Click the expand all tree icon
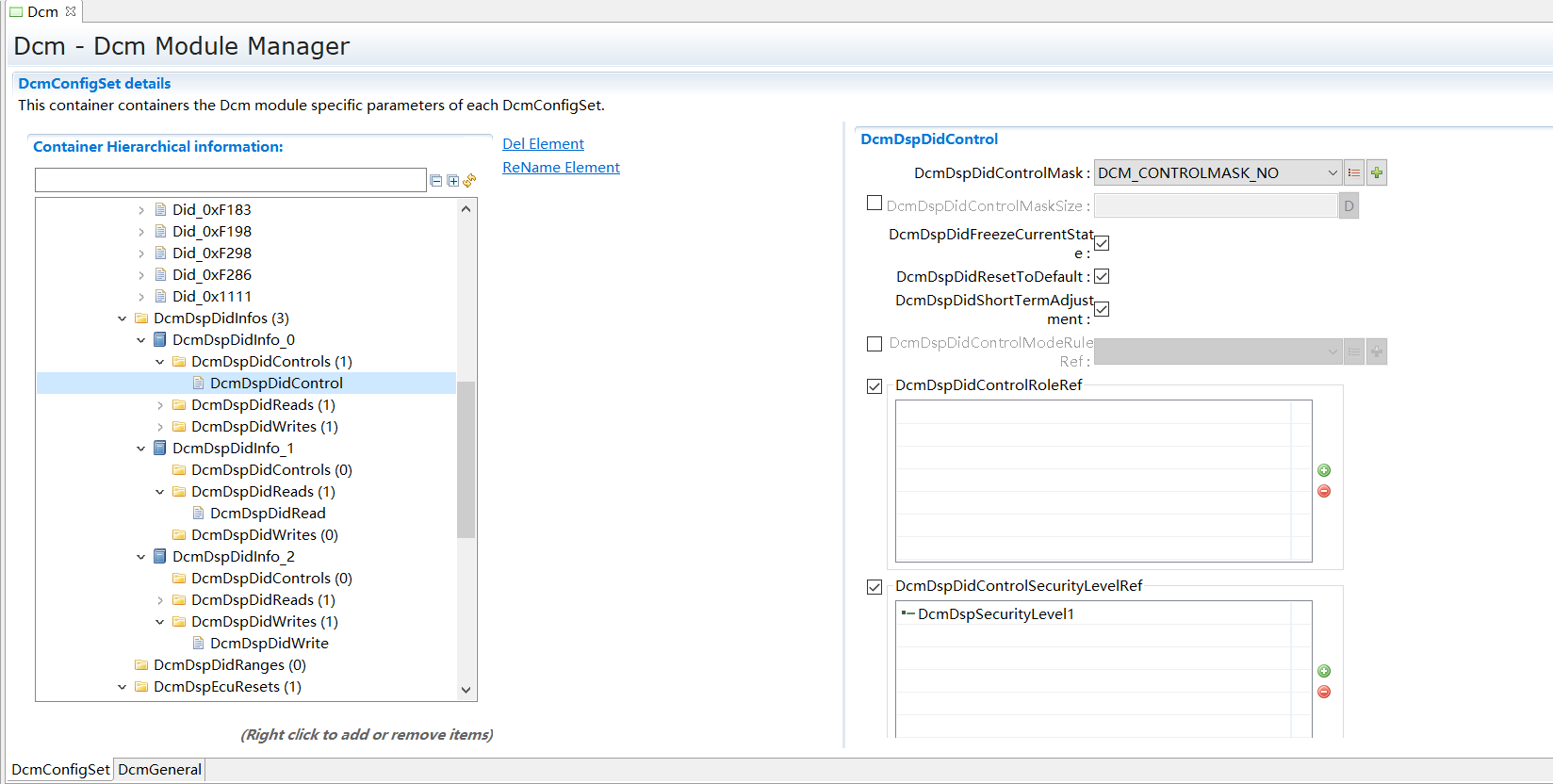This screenshot has width=1553, height=784. [452, 181]
